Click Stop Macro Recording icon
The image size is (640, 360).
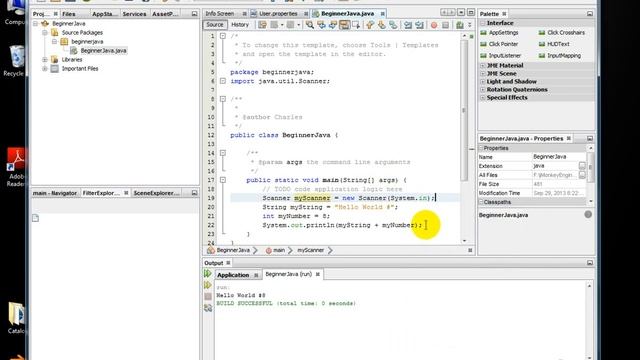pos(445,25)
